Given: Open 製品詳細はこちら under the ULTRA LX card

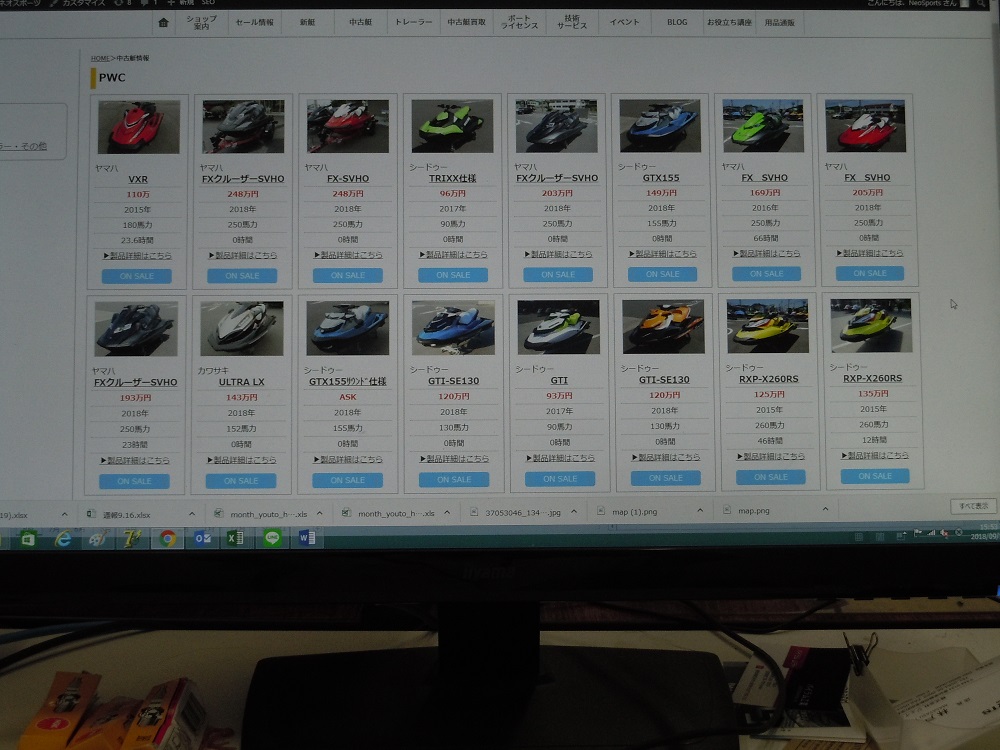Looking at the screenshot, I should (241, 460).
